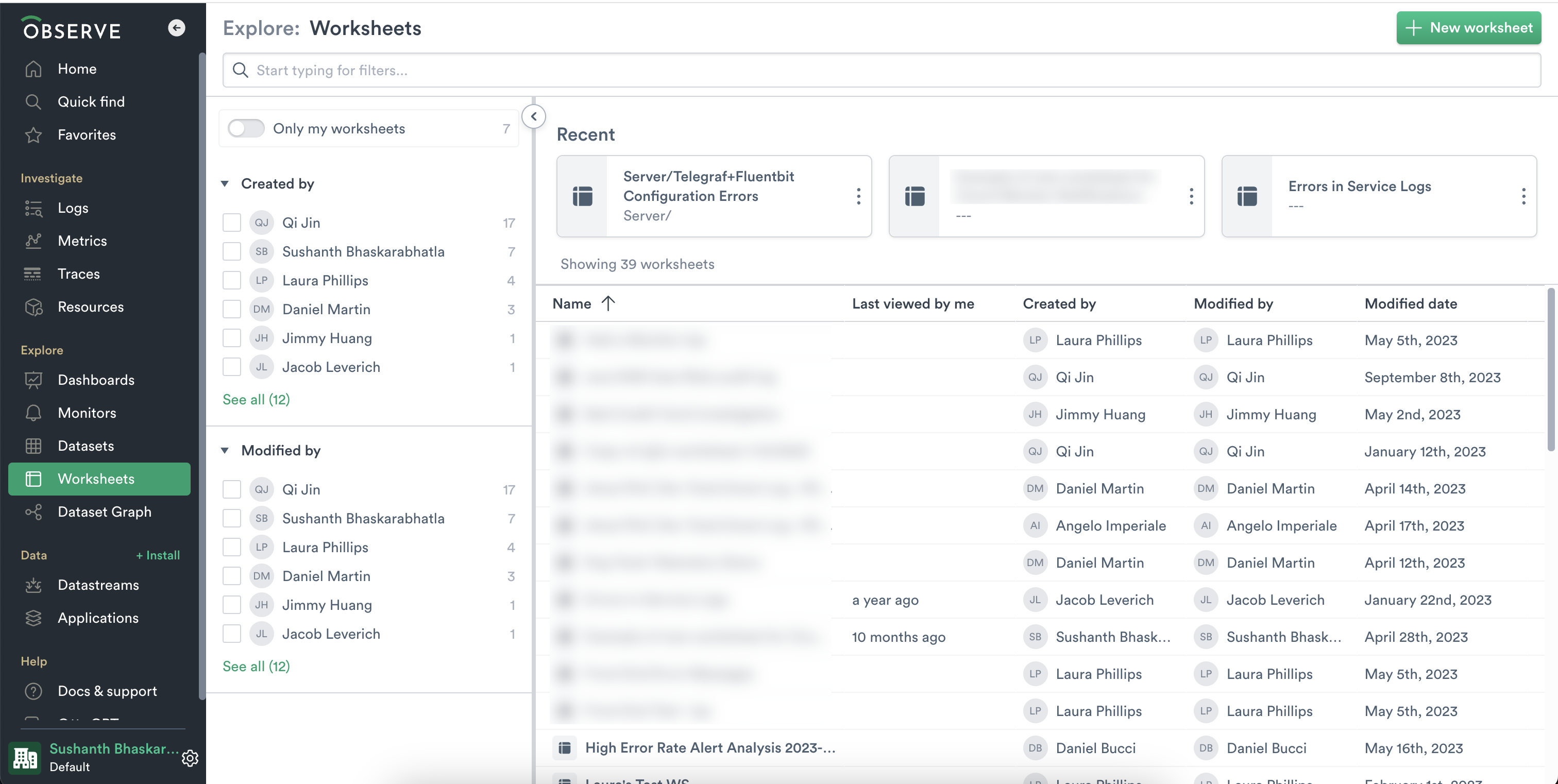Check Laura Phillips under Created by
The width and height of the screenshot is (1558, 784).
(232, 280)
